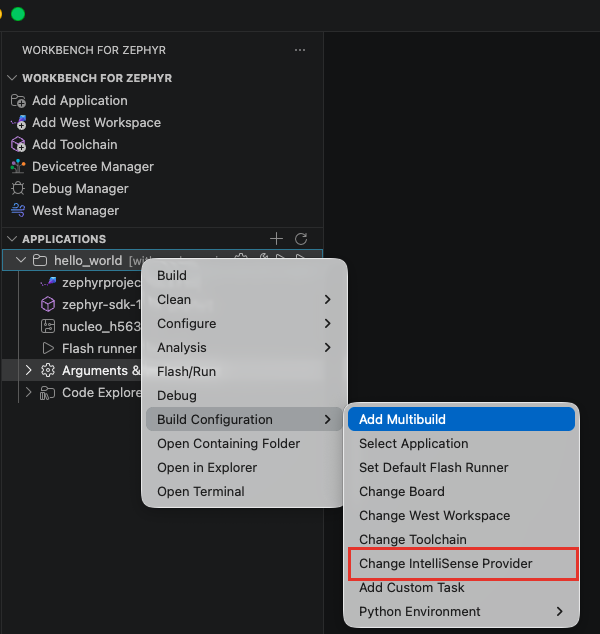Click the Add Toolchain cube icon
Viewport: 600px width, 634px height.
[18, 144]
